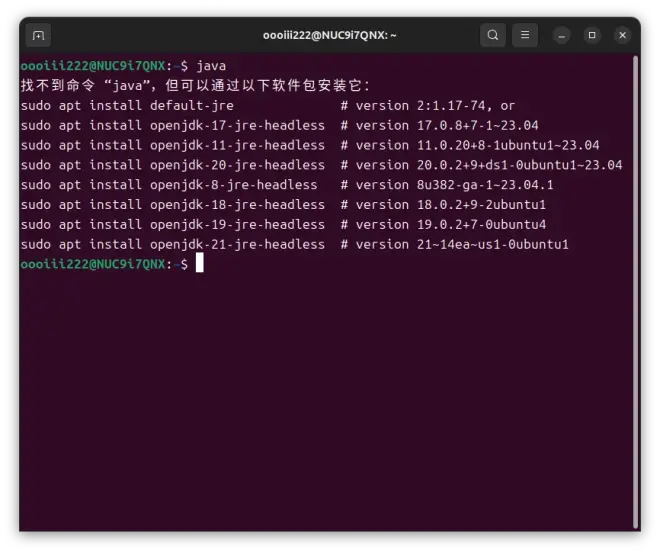Click the default-jre install line

coord(268,106)
